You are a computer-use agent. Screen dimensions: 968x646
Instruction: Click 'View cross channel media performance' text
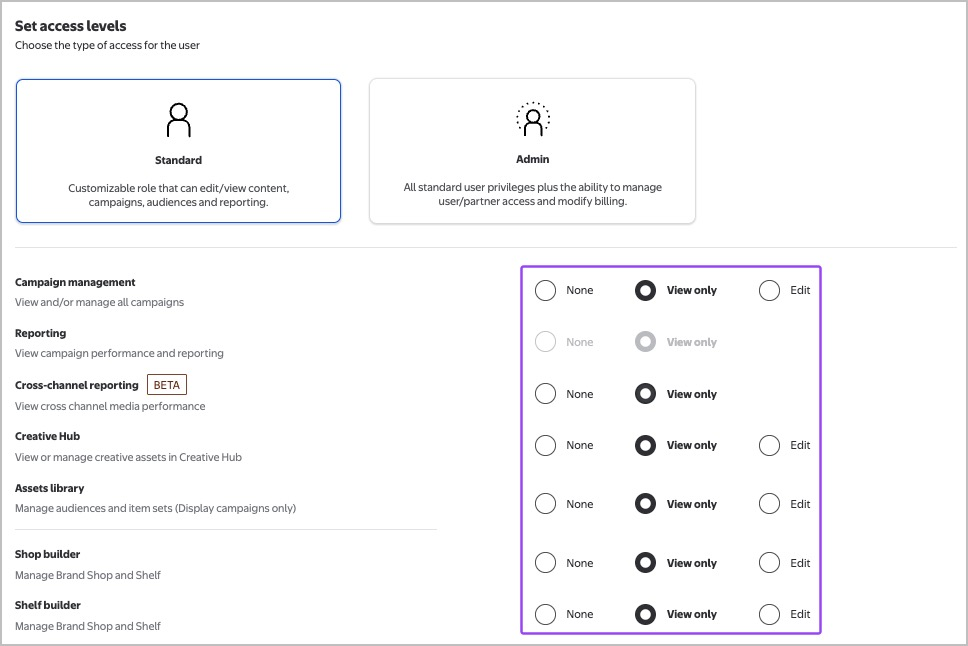tap(110, 406)
